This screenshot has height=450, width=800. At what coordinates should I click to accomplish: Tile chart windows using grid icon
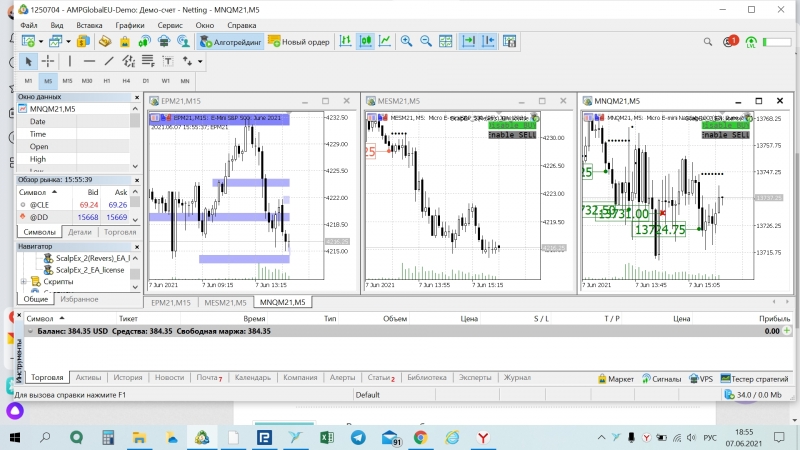click(x=445, y=41)
